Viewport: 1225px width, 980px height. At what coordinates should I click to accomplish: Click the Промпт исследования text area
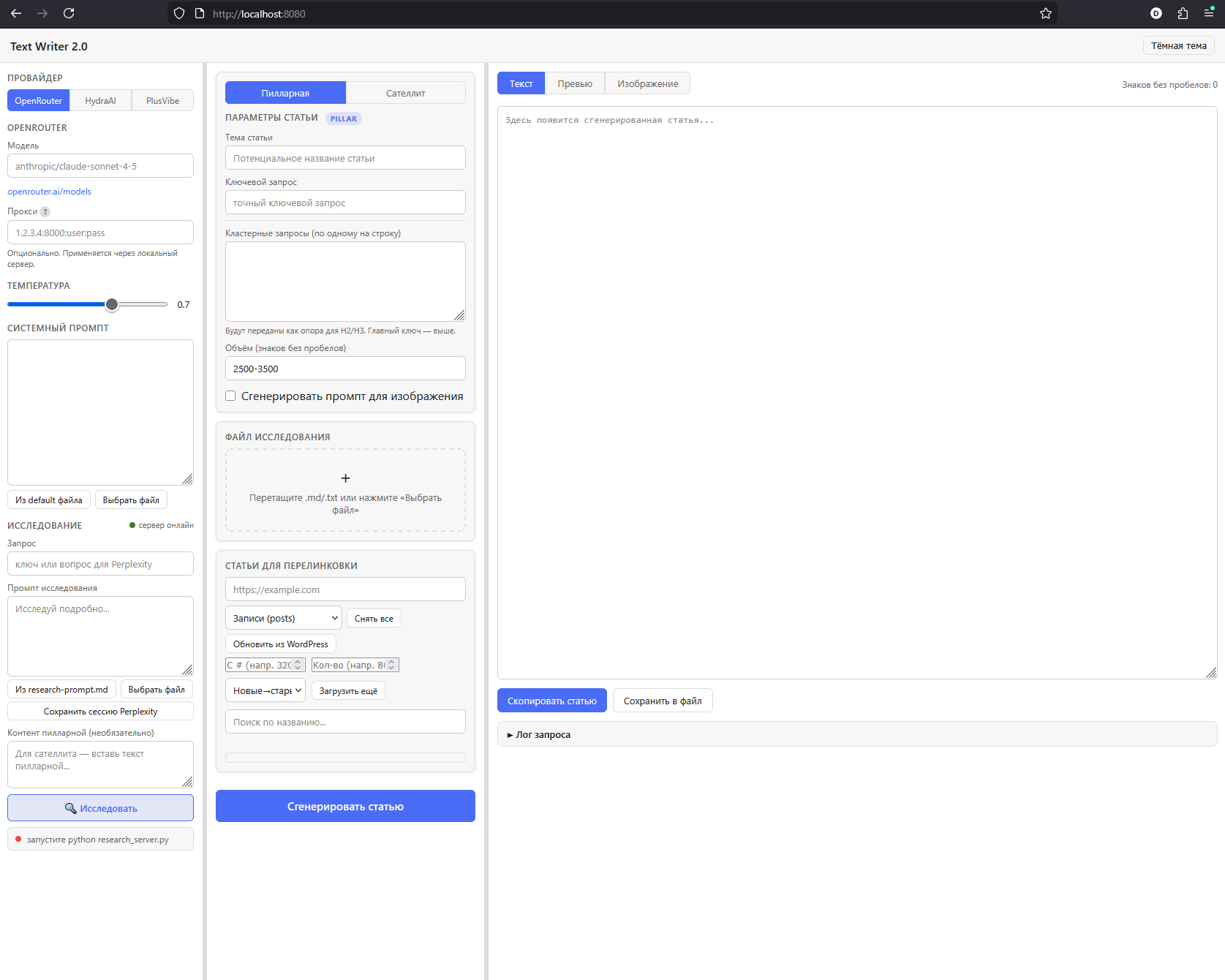(100, 636)
